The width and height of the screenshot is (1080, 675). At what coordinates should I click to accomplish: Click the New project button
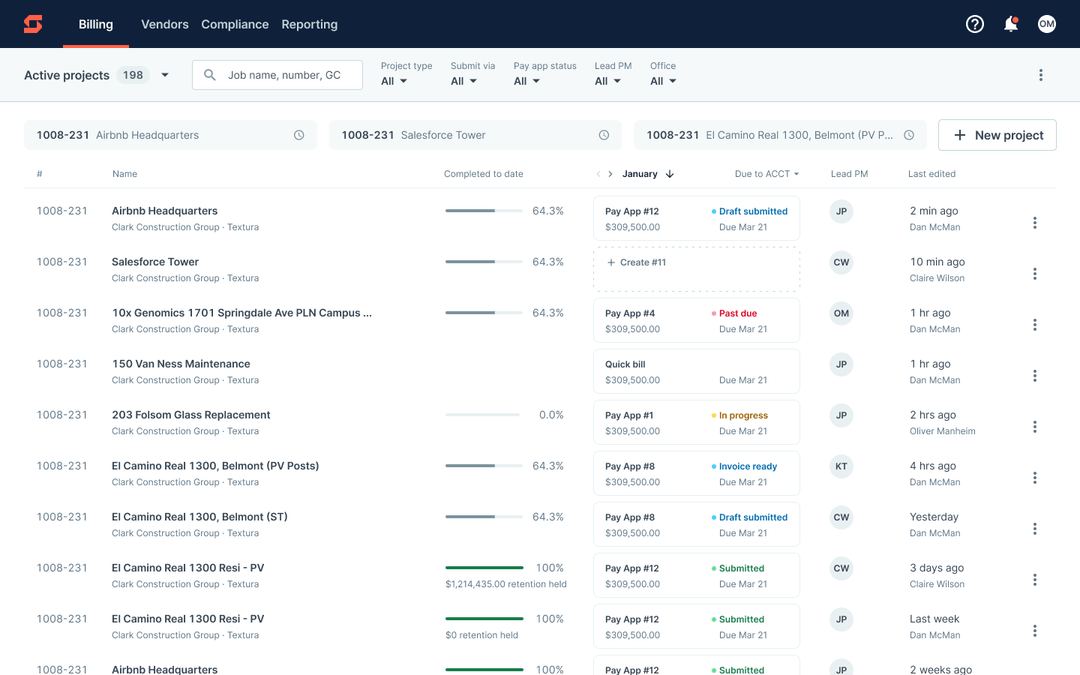tap(997, 134)
